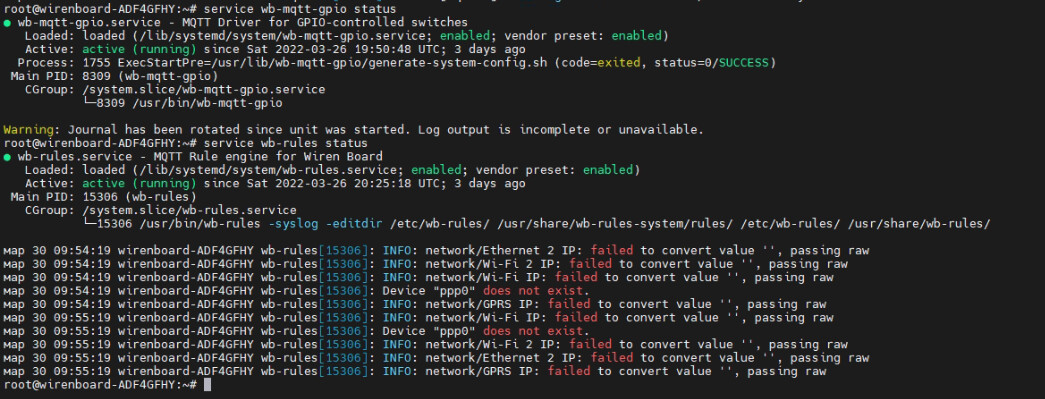The height and width of the screenshot is (399, 1045).
Task: Click the green dot before wb-rules.service
Action: pos(7,157)
